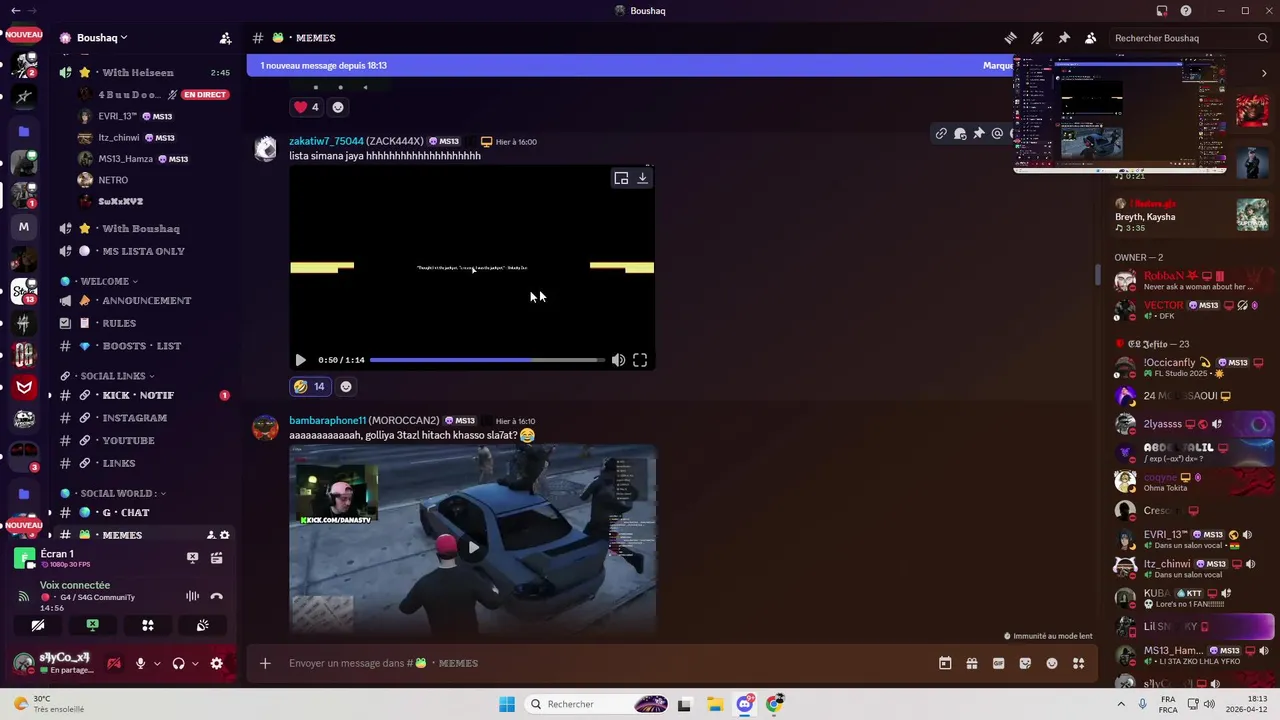1280x720 pixels.
Task: Click the video progress bar of first video
Action: coord(487,360)
